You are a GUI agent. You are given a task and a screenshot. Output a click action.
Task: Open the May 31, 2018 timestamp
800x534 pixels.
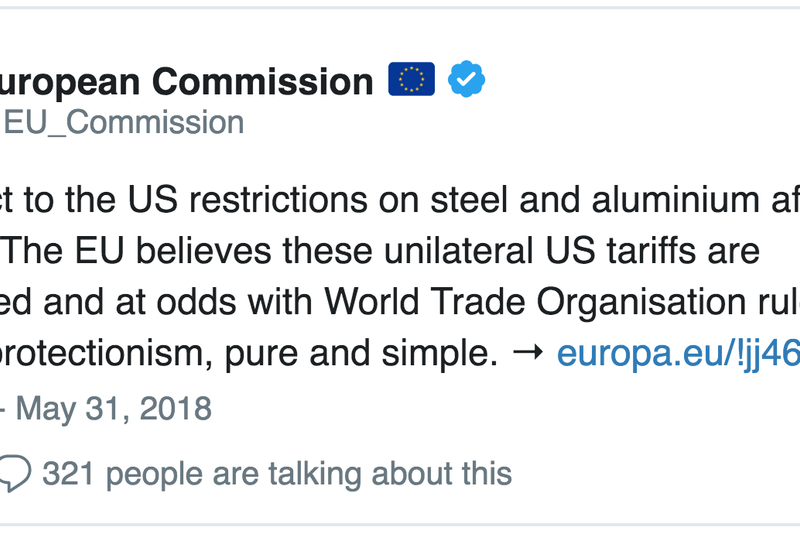click(114, 408)
